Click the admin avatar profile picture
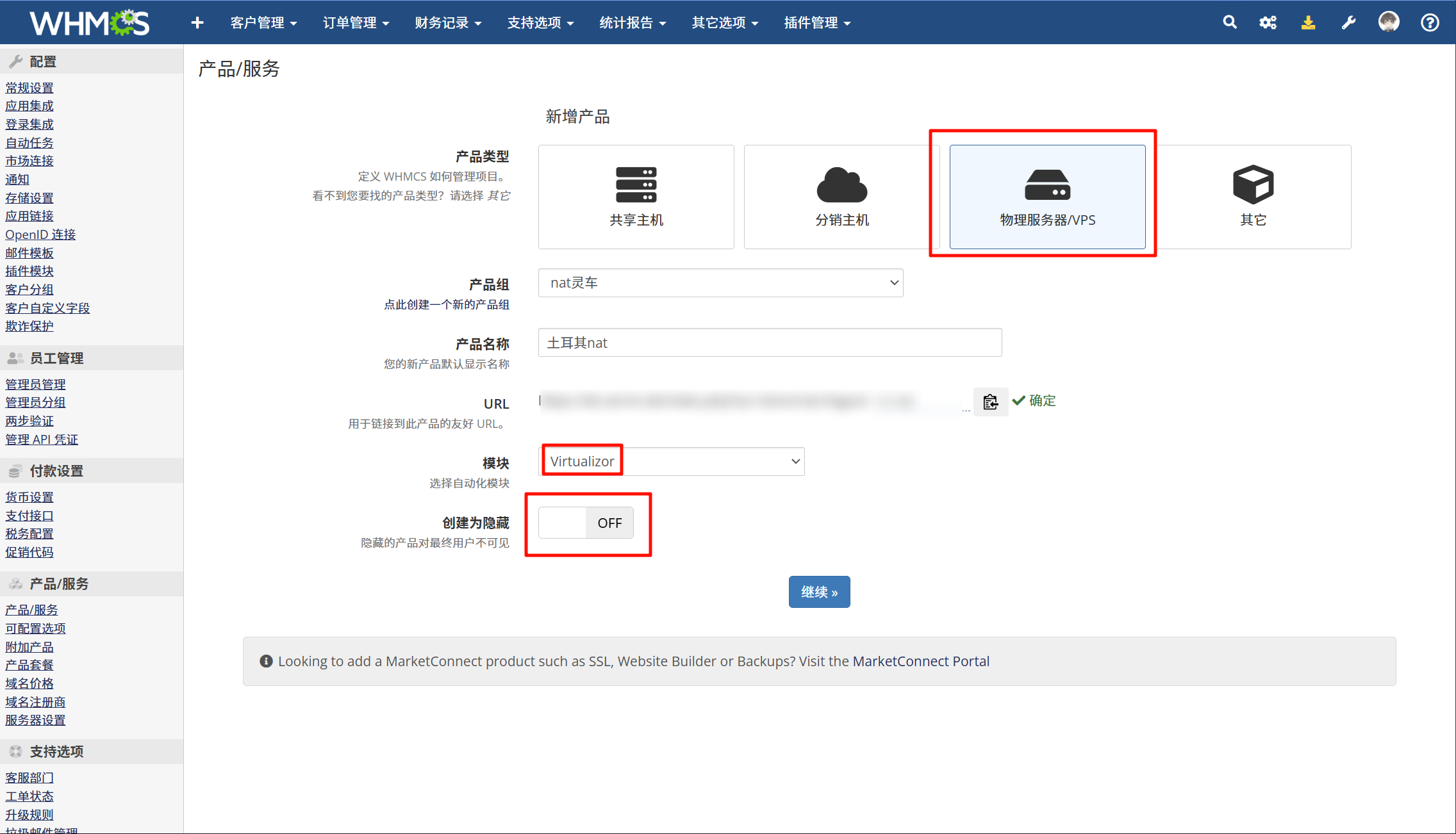Image resolution: width=1456 pixels, height=834 pixels. (1389, 22)
